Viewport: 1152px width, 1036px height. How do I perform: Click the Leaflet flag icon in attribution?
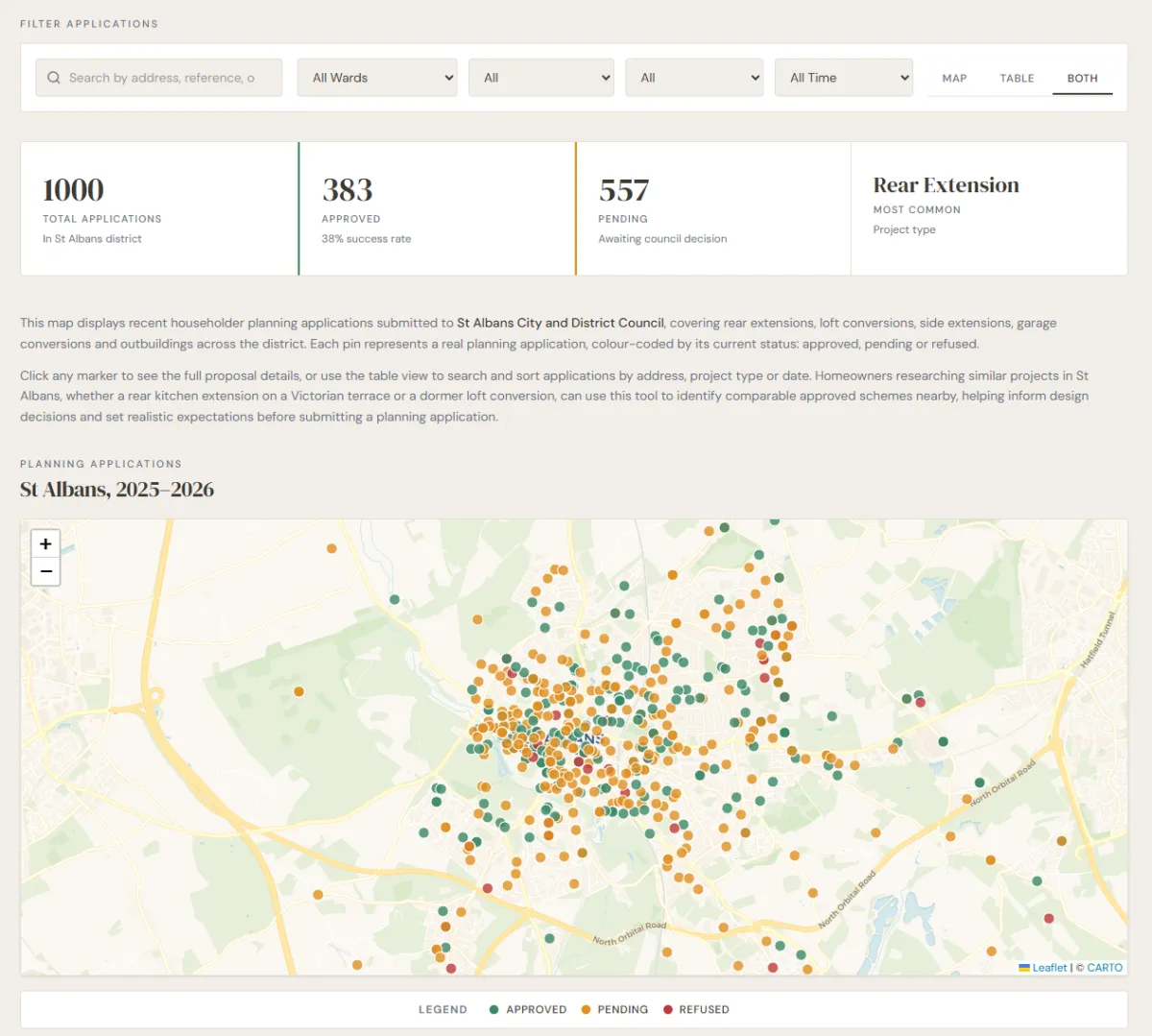[1023, 968]
